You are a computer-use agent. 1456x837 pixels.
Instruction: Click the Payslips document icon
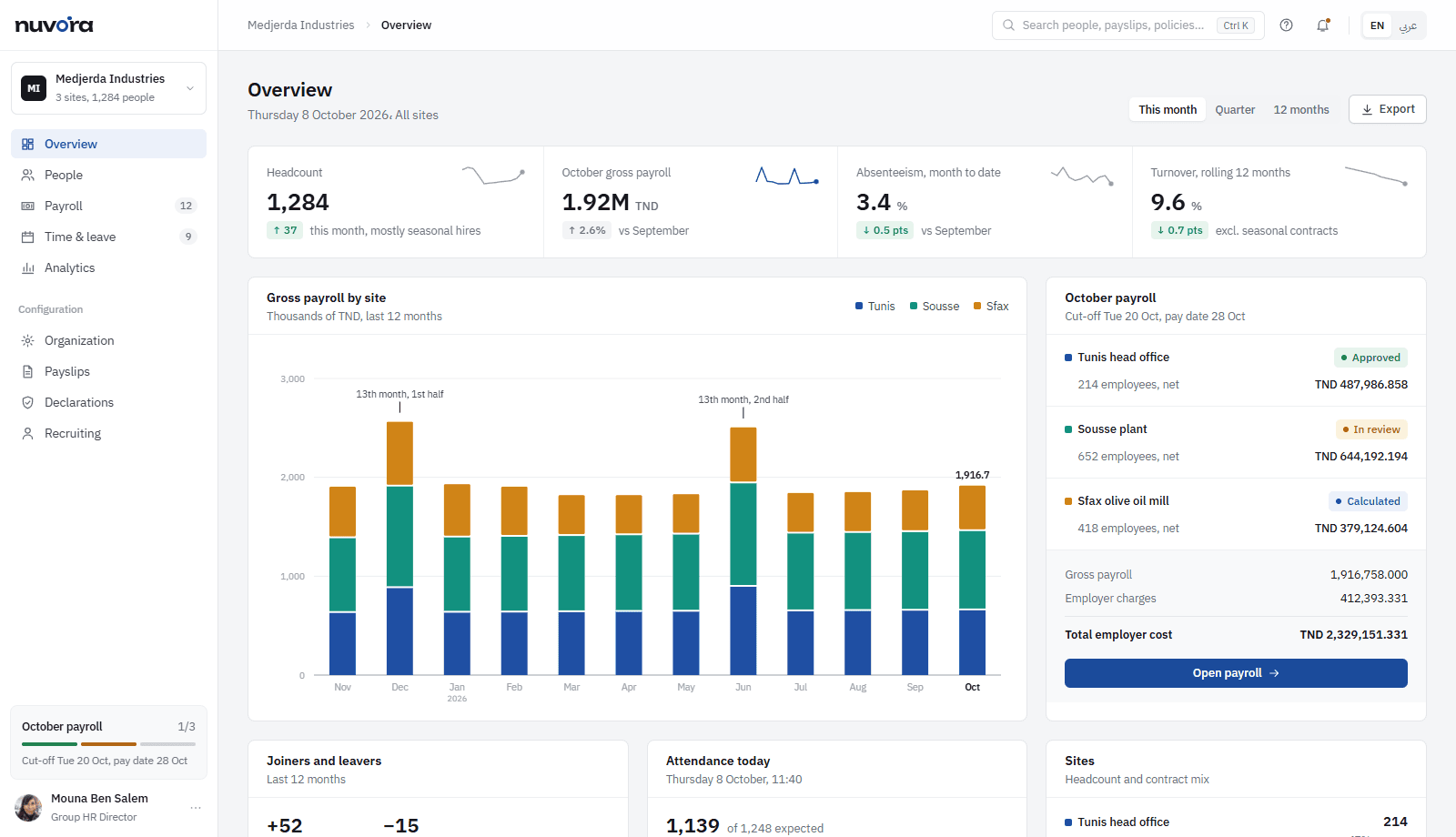(x=28, y=371)
